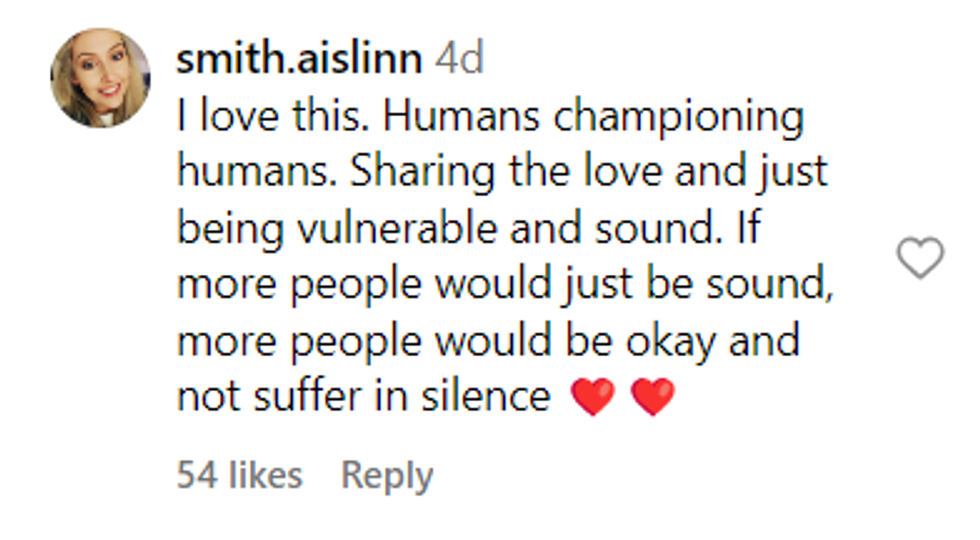Show who liked this comment

tap(239, 476)
